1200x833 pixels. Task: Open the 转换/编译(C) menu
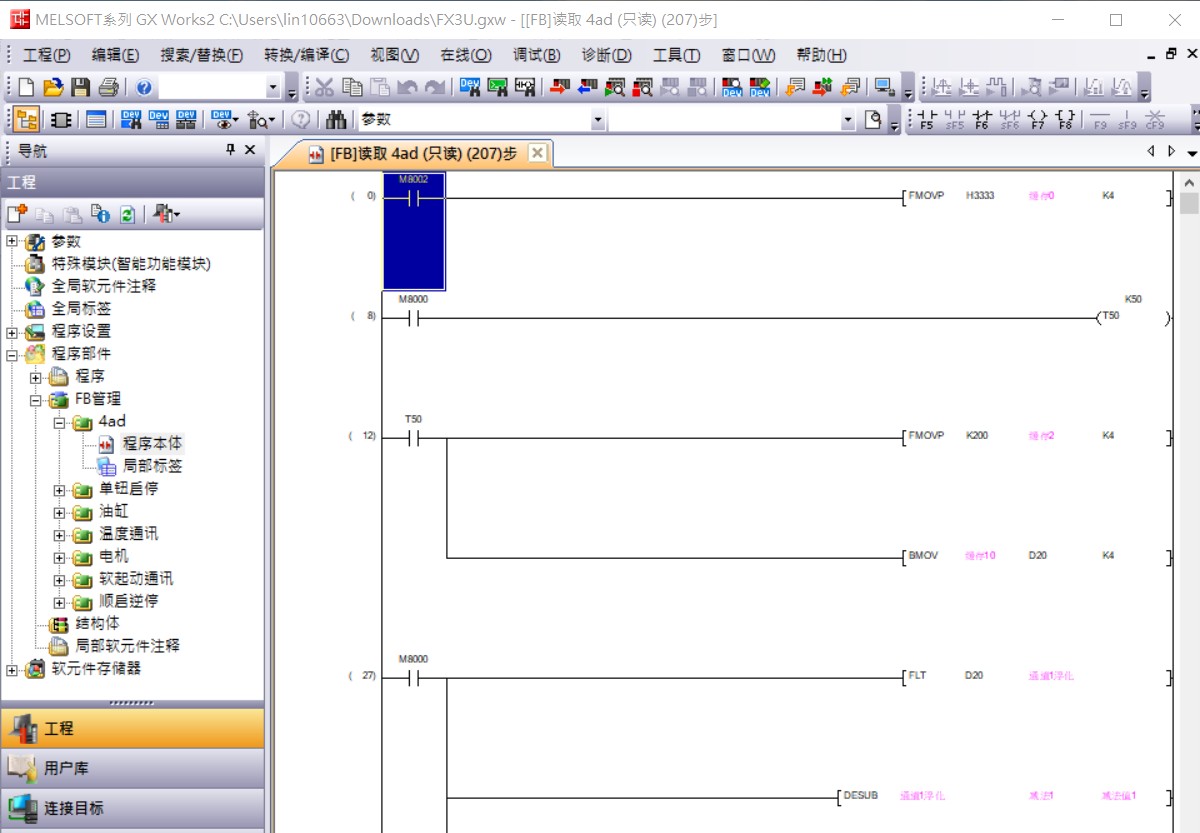tap(306, 55)
